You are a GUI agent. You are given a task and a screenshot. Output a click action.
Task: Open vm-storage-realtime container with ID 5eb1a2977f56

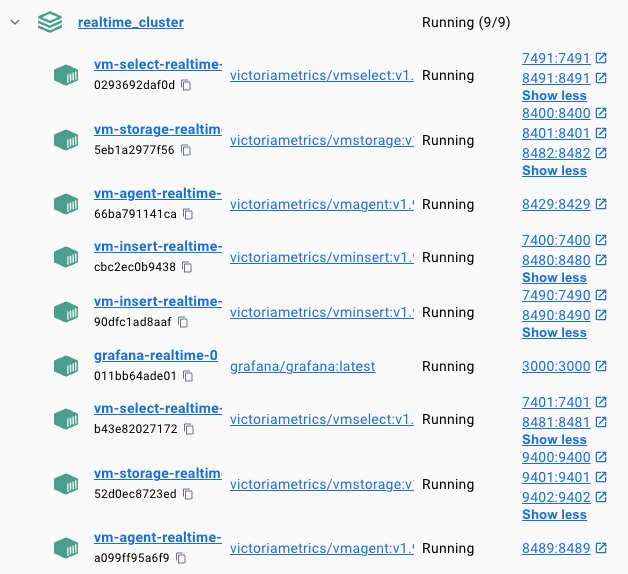click(x=158, y=129)
